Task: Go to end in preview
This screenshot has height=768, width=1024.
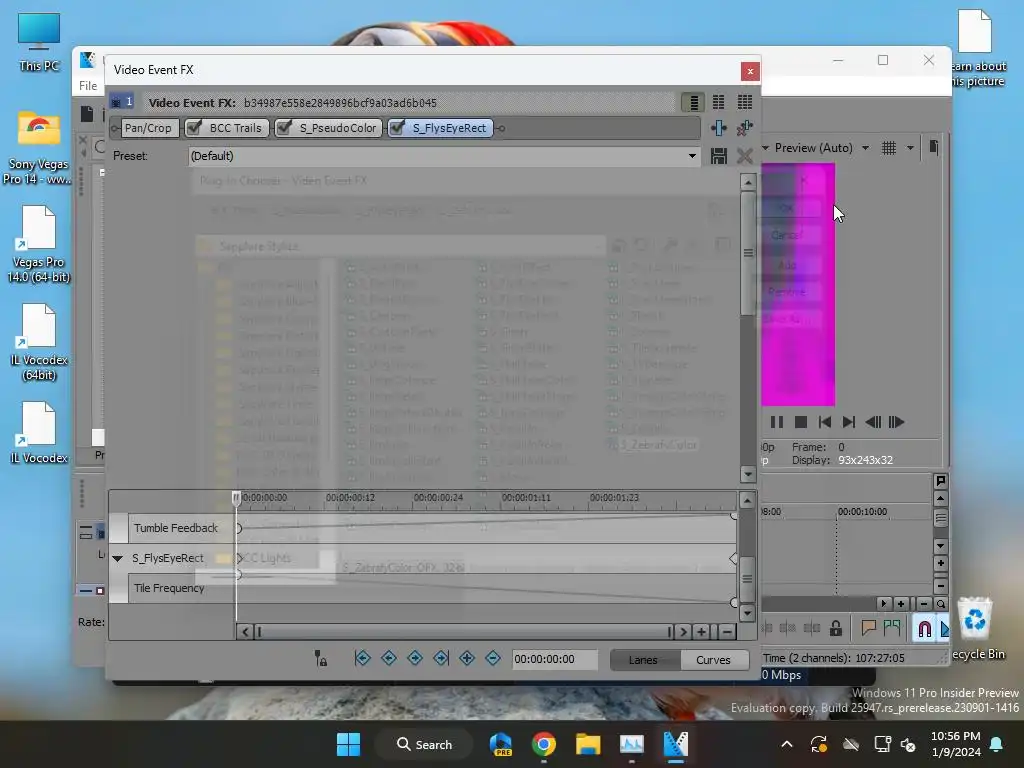Action: tap(848, 423)
